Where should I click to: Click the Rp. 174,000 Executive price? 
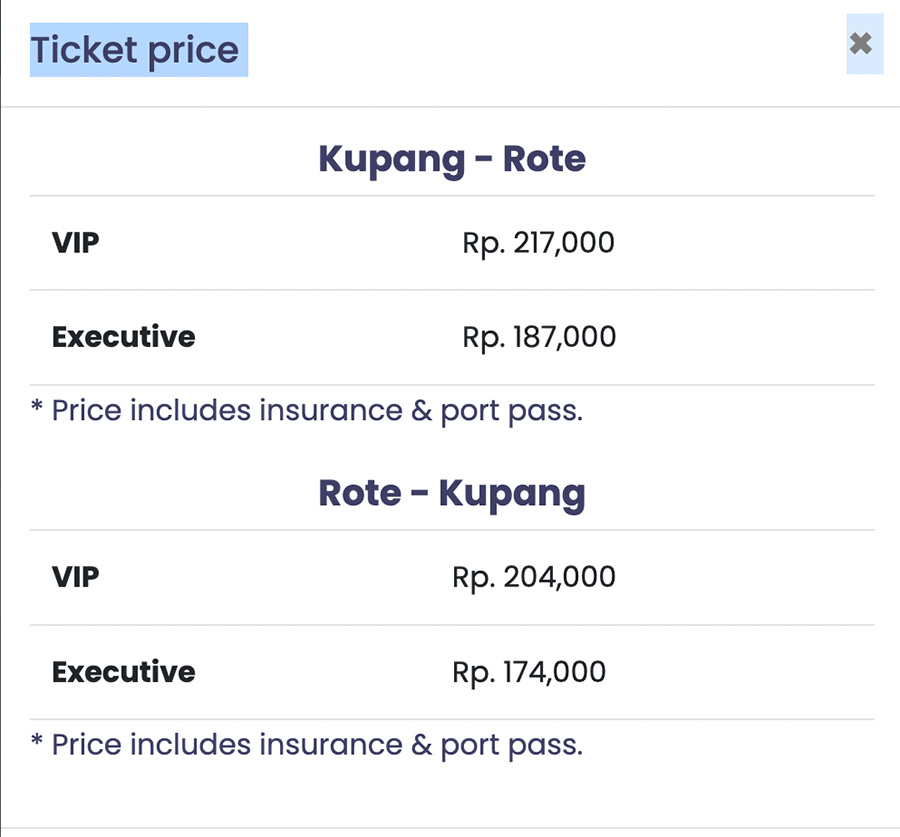[529, 672]
